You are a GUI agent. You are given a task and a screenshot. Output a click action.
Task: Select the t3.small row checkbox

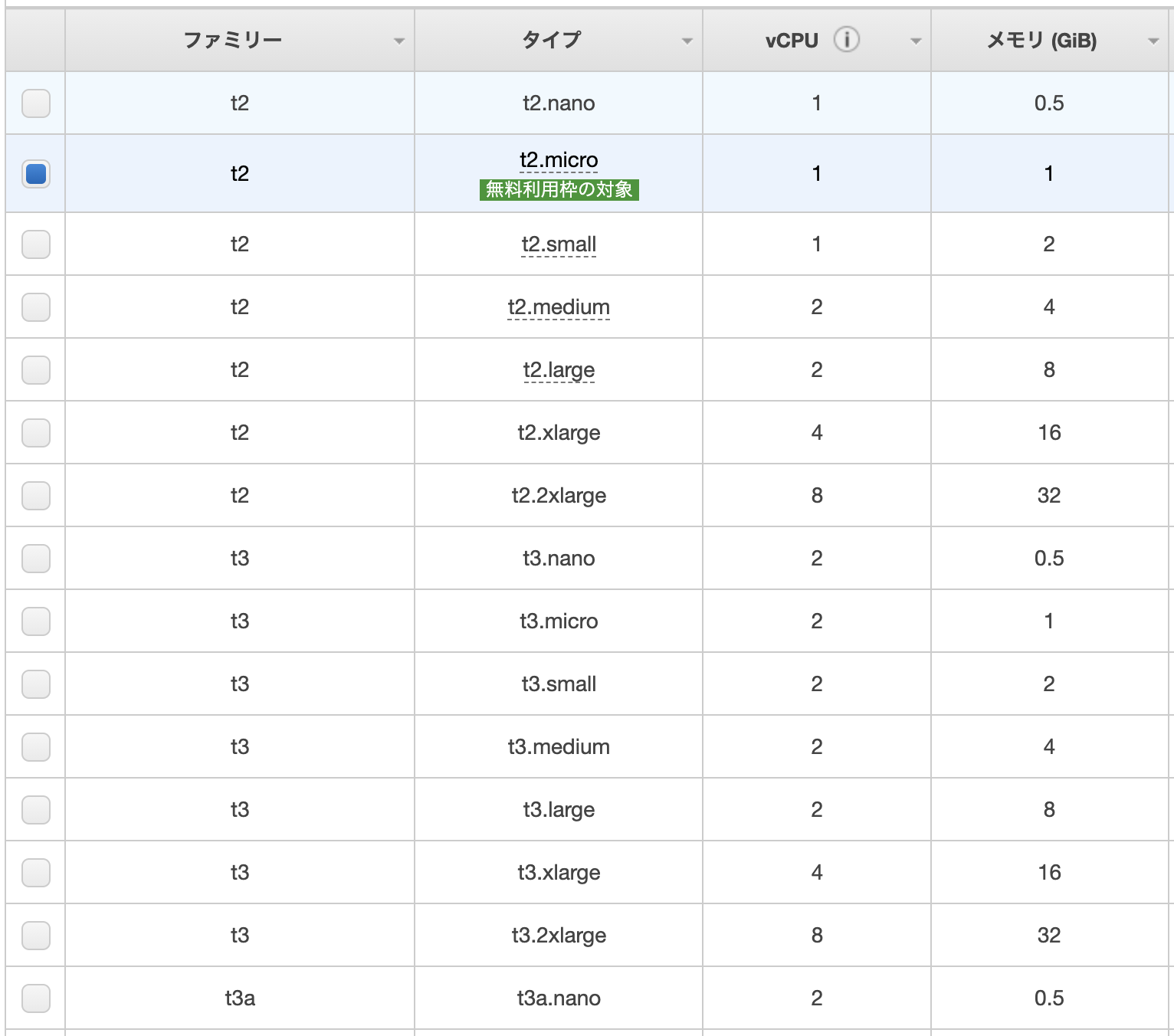click(36, 684)
